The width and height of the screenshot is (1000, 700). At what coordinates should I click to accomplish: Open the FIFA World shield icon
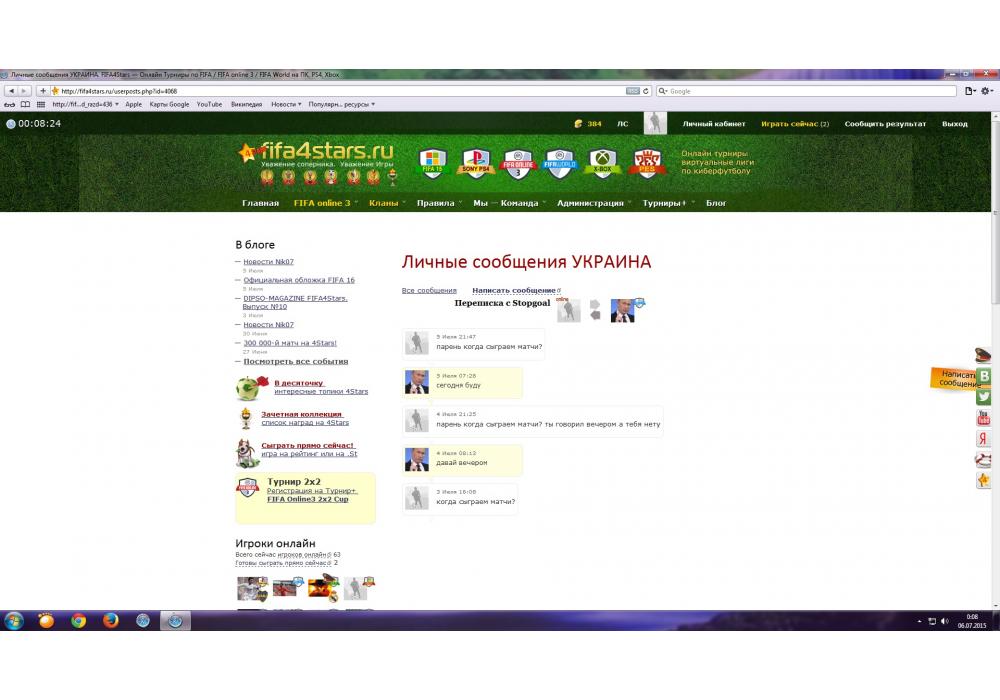[560, 163]
